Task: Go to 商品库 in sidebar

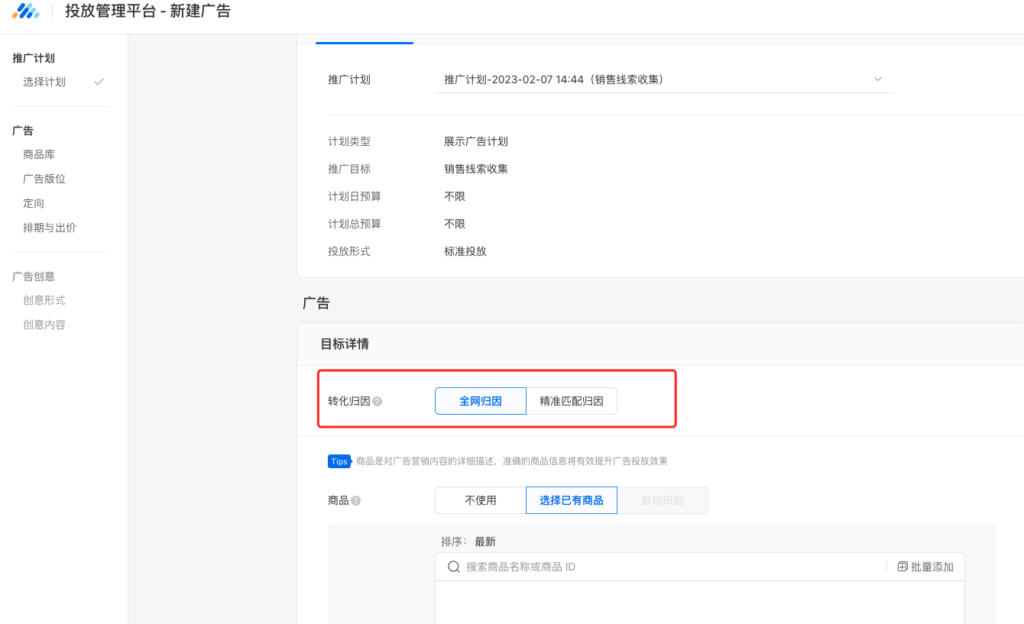Action: coord(39,155)
